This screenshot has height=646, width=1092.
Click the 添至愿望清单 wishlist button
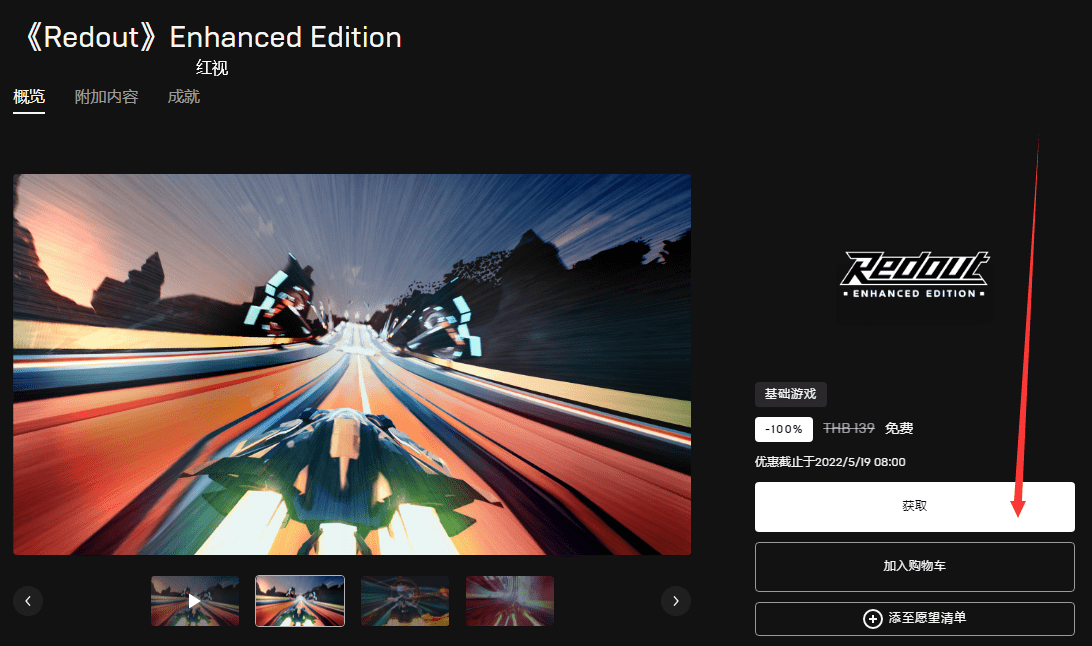click(914, 618)
